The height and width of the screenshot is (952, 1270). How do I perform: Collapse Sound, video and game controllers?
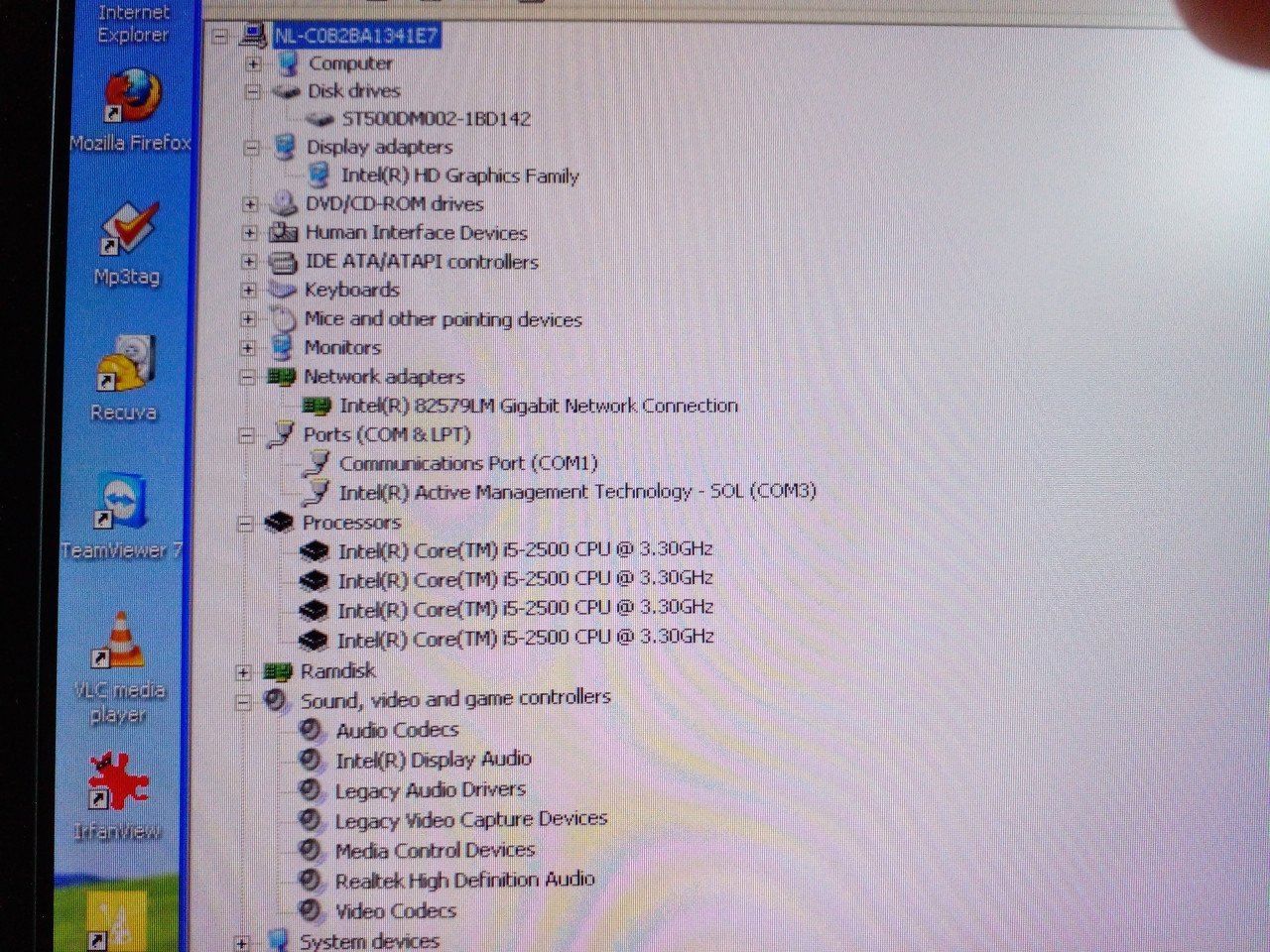[242, 701]
